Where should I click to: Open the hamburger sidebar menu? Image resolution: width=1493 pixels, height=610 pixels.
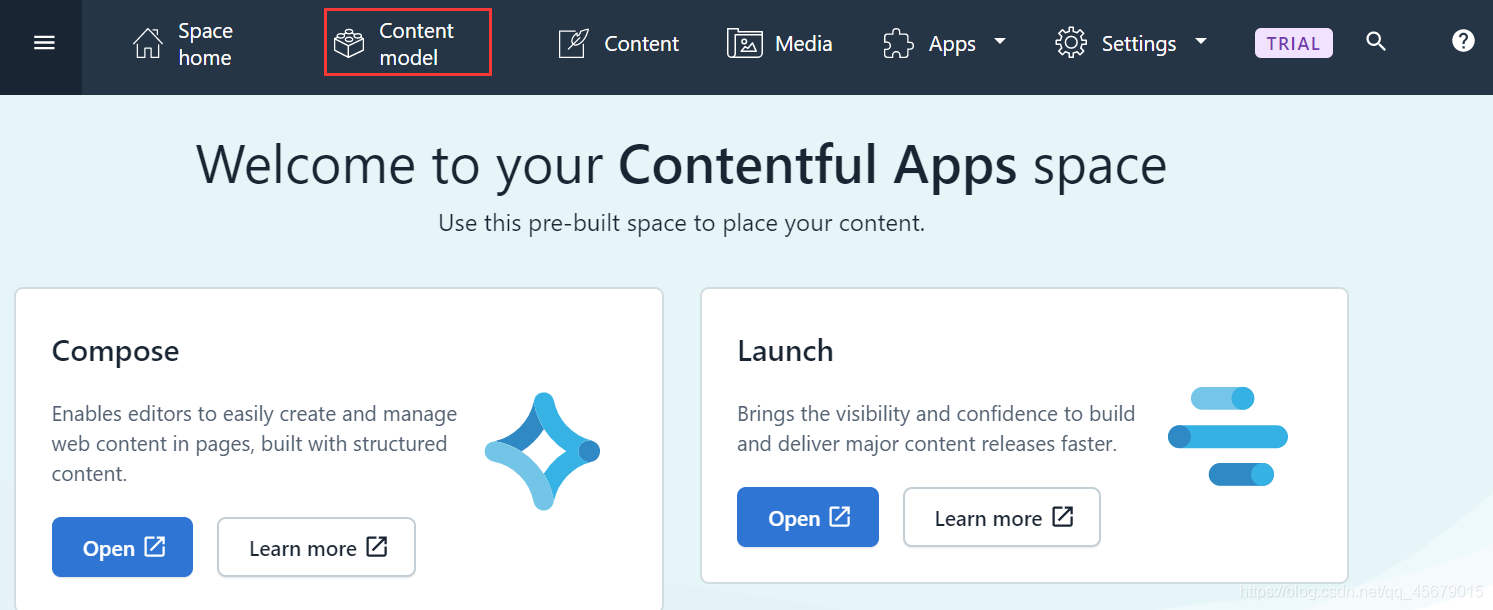click(44, 43)
